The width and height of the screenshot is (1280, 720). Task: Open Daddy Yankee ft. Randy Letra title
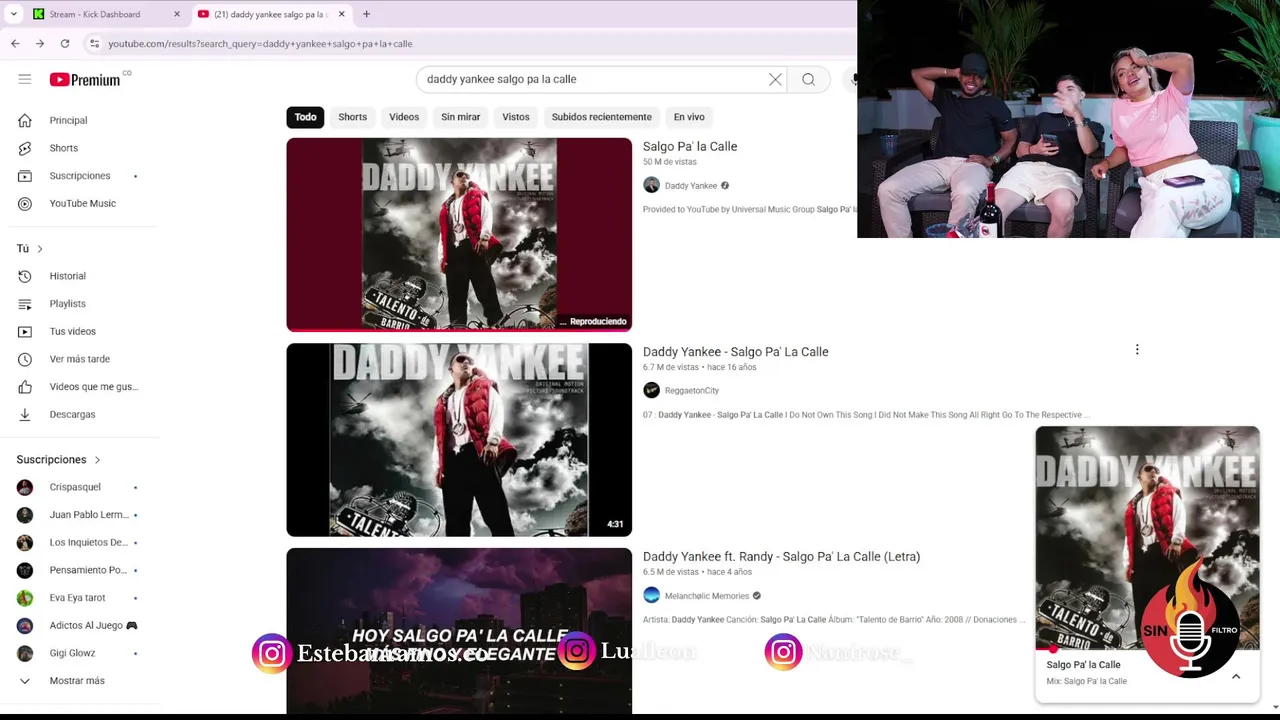pyautogui.click(x=781, y=556)
